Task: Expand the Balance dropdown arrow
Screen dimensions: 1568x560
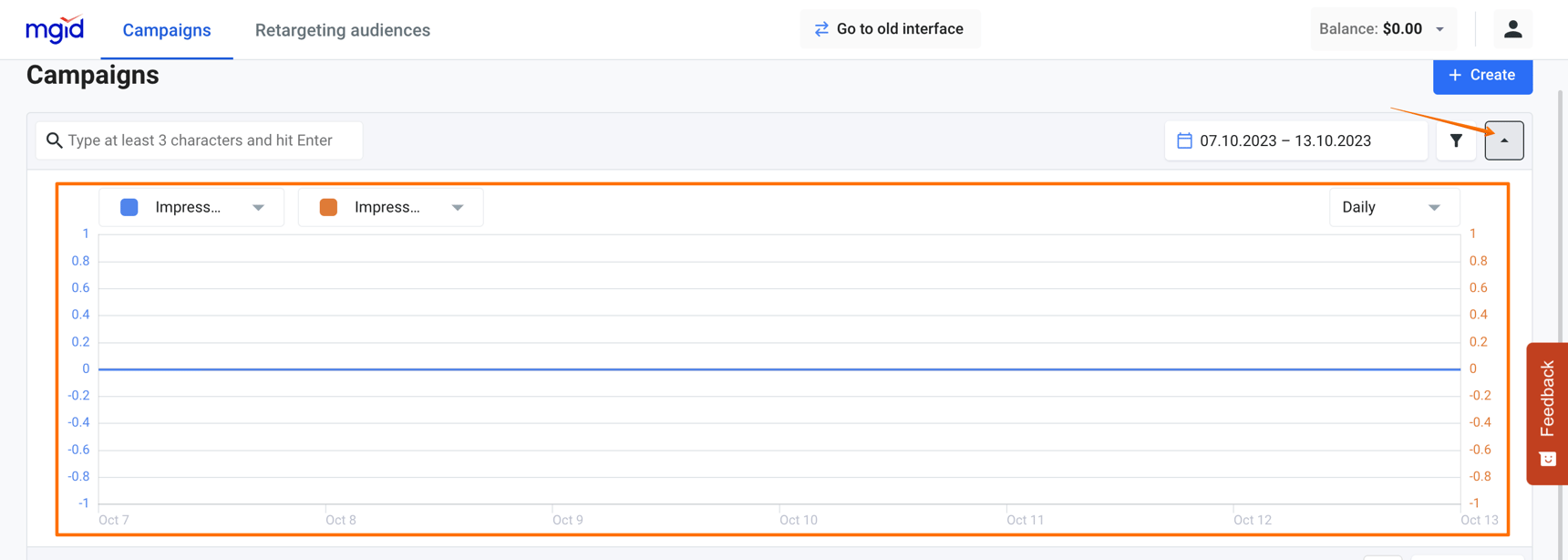Action: tap(1440, 29)
